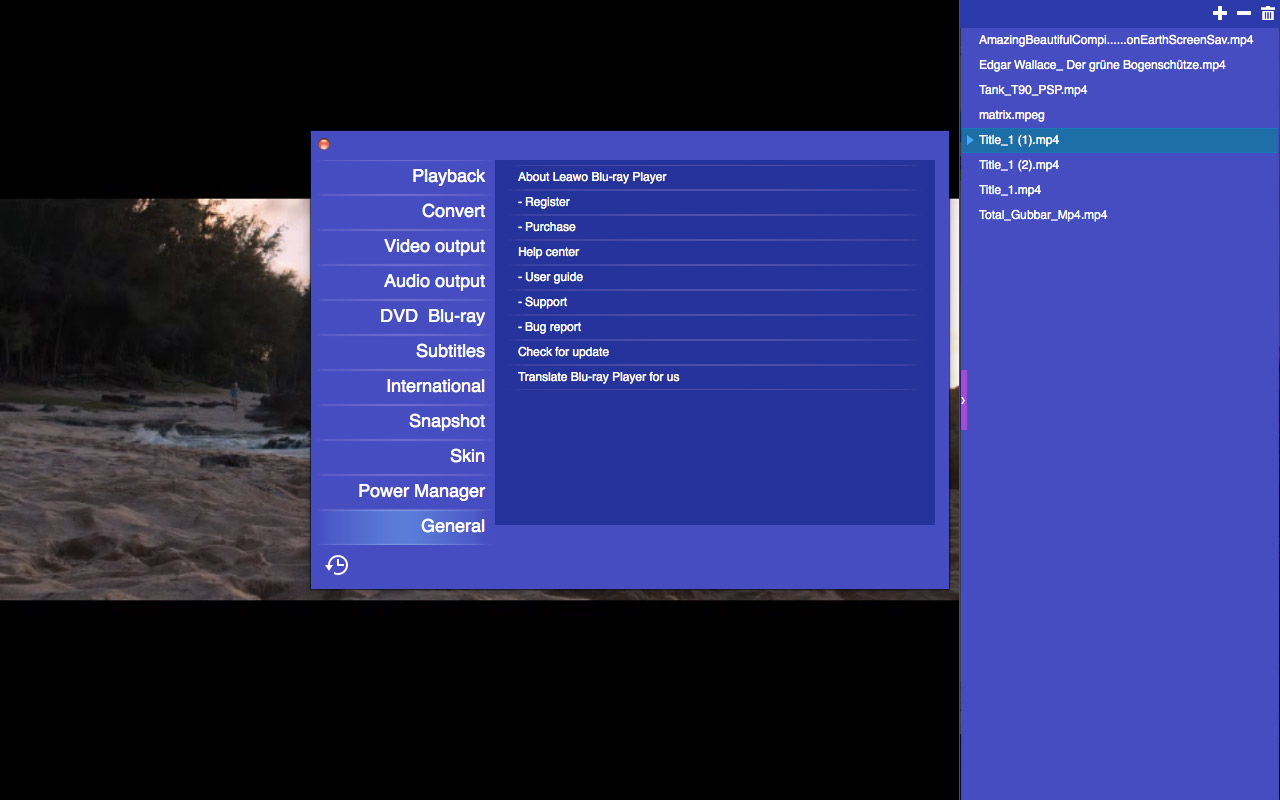Select the Snapshot tab
Viewport: 1280px width, 800px height.
pos(404,421)
